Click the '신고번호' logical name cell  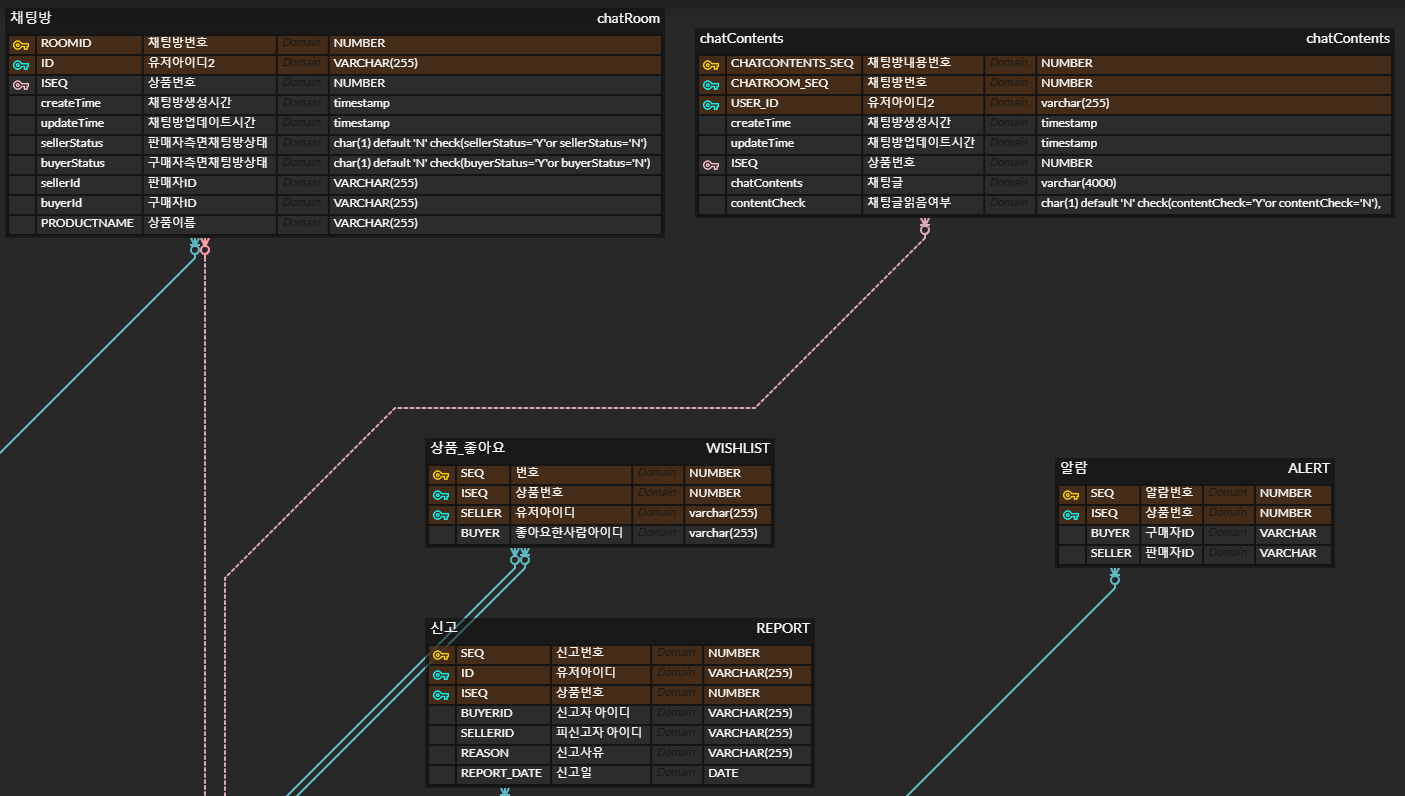(600, 654)
